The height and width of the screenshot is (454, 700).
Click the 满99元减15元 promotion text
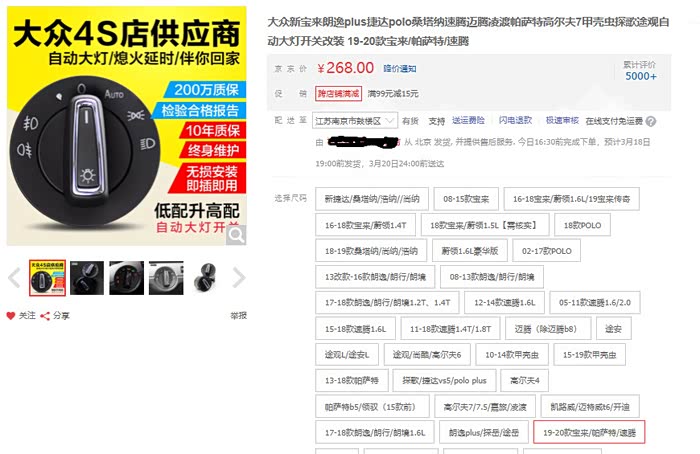tap(393, 94)
